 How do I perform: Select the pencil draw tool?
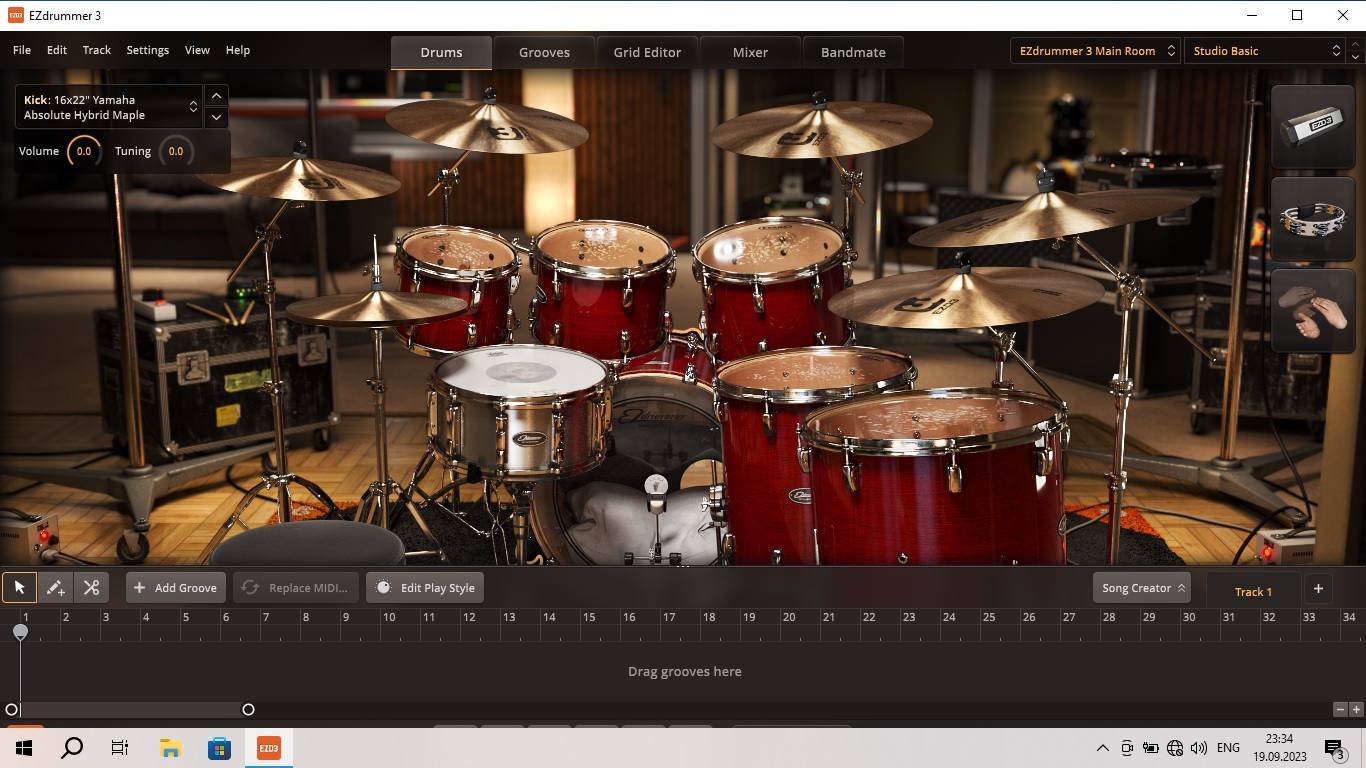(x=55, y=588)
